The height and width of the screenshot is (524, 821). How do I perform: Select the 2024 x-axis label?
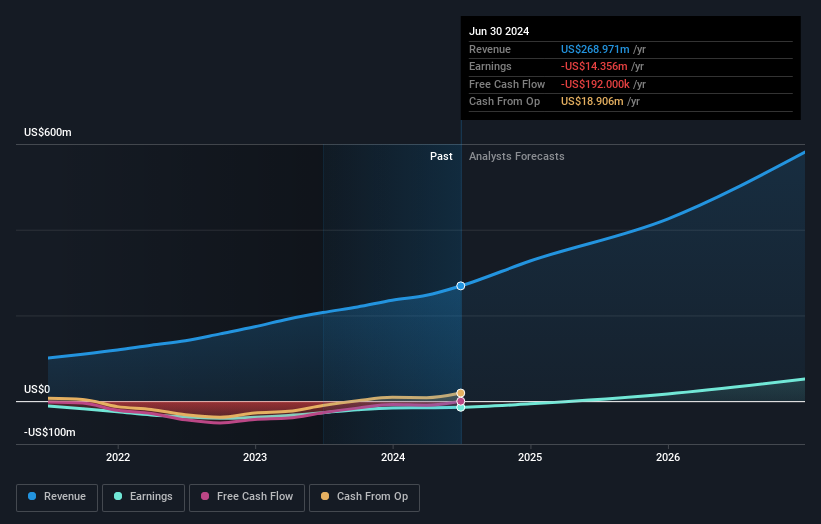[393, 457]
